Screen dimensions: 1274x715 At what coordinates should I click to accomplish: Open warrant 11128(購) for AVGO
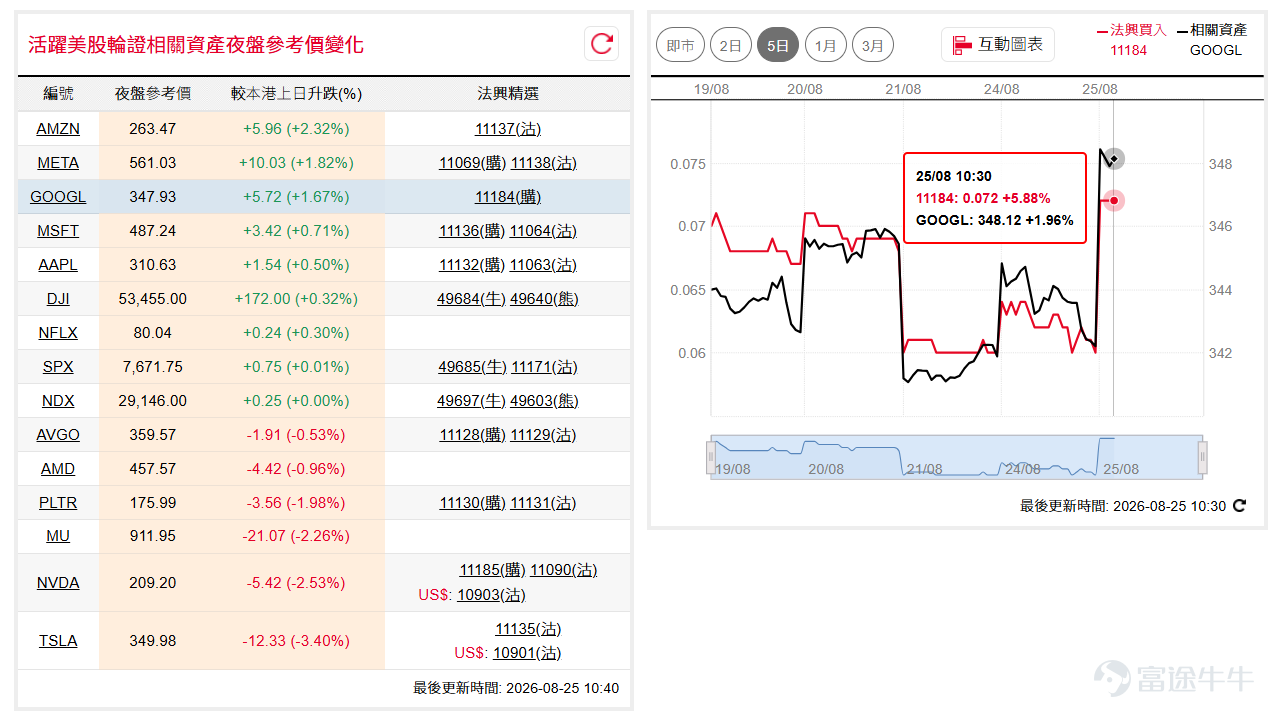(473, 435)
